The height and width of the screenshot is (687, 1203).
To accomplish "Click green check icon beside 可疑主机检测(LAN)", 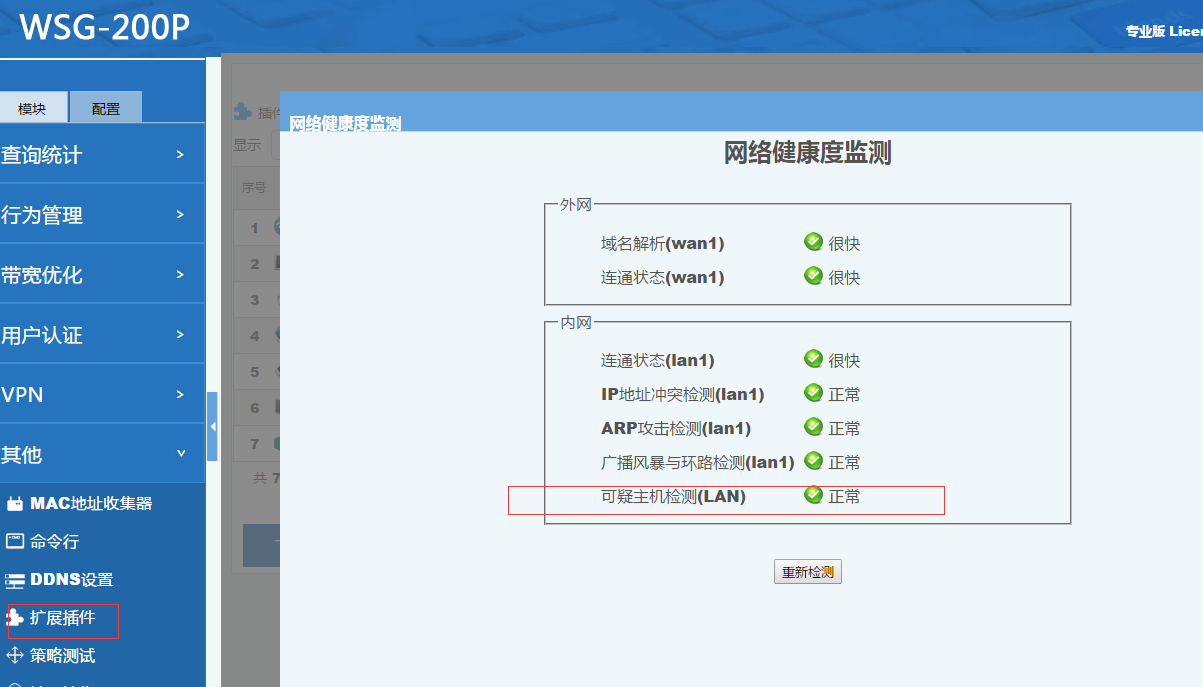I will point(813,495).
